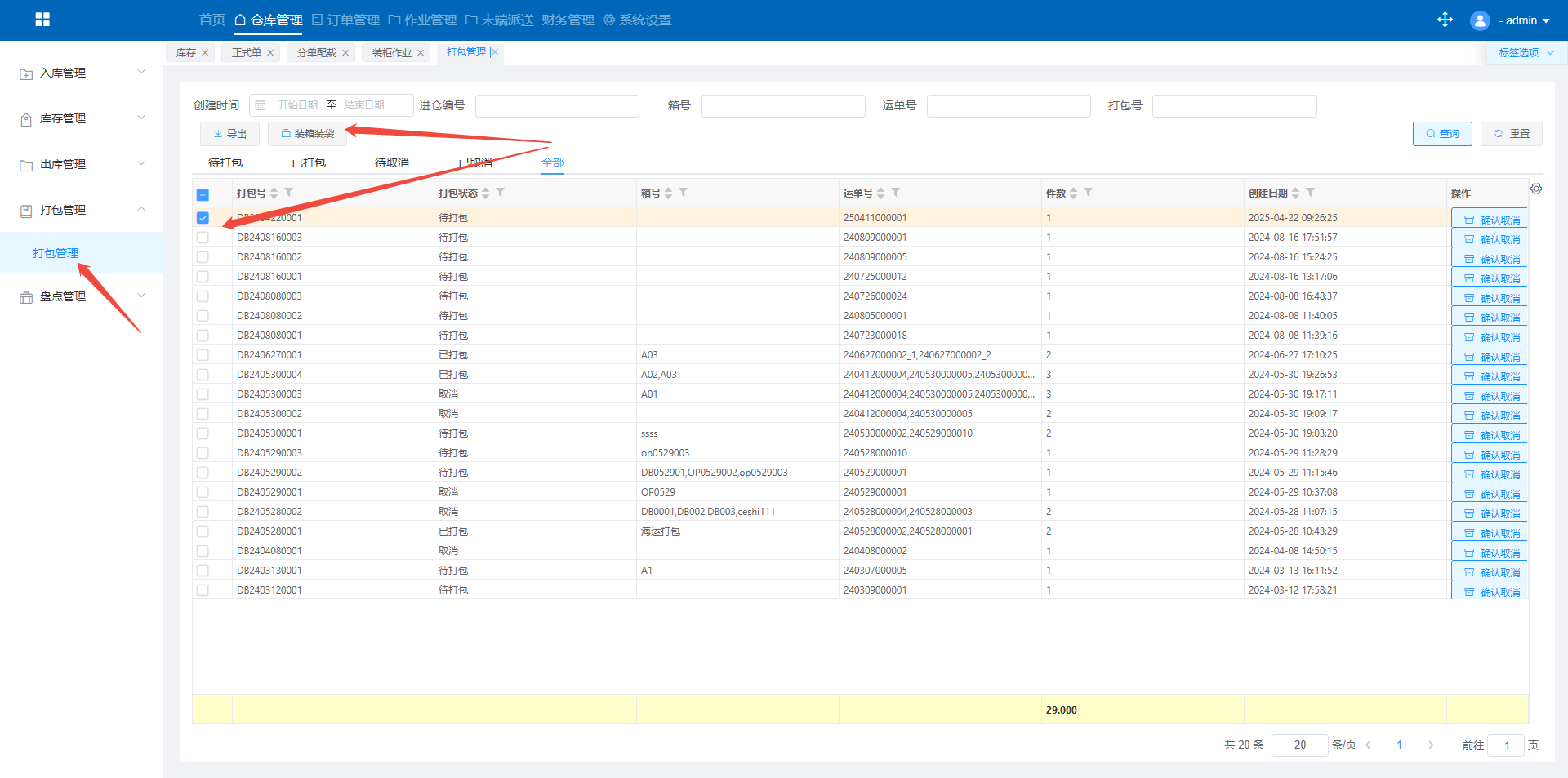Close the 库存 tab with its X icon

pos(205,53)
